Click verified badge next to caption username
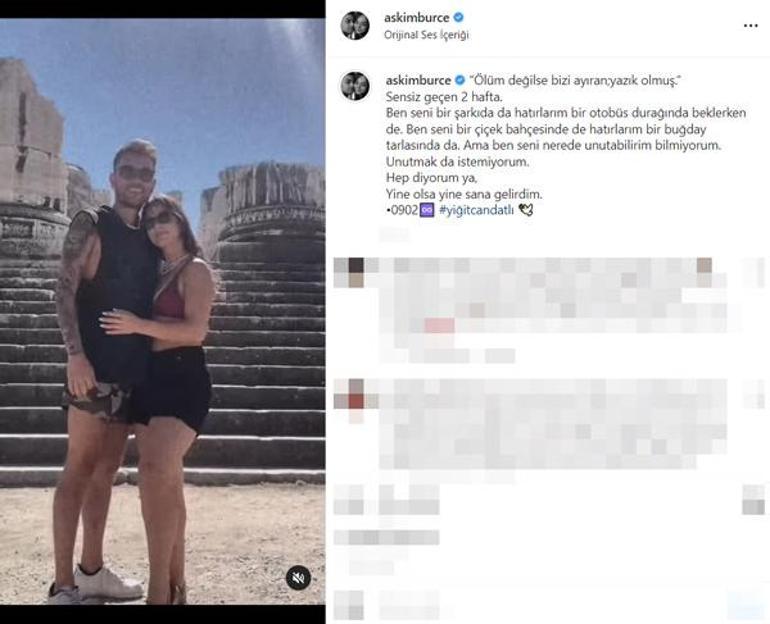Screen dimensions: 770x624 tap(460, 80)
